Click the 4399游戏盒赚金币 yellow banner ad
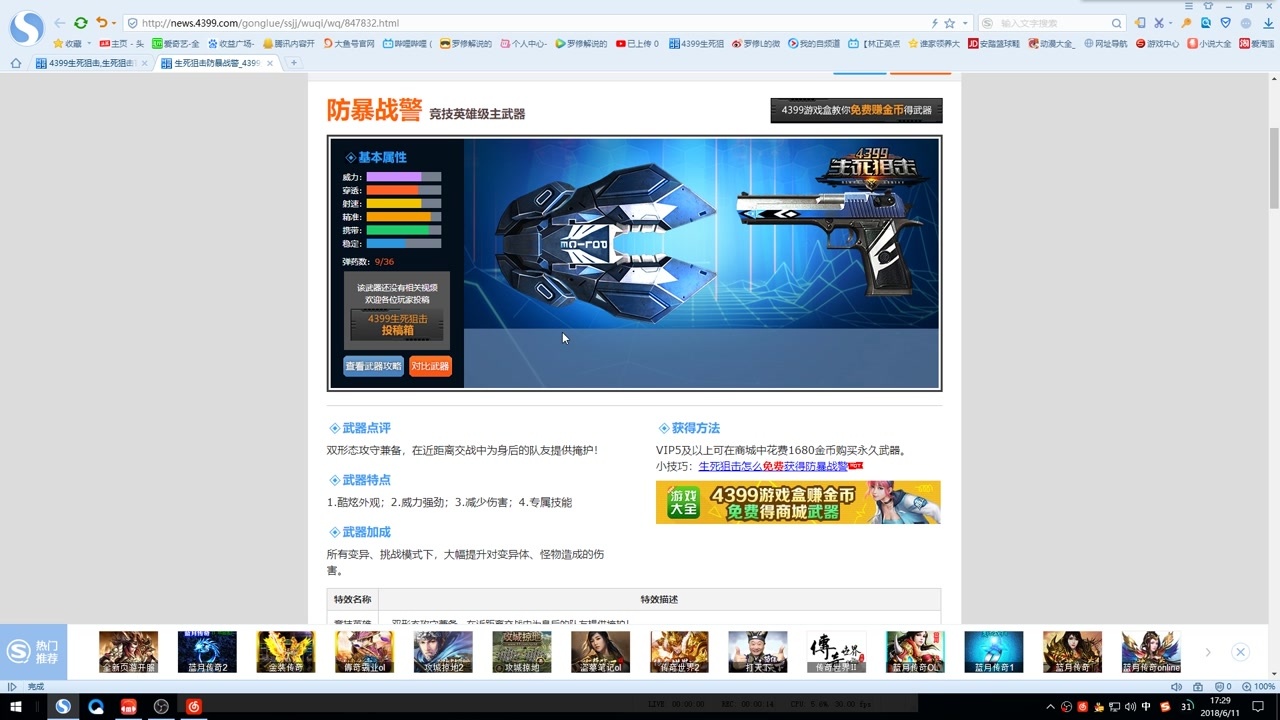1280x720 pixels. pos(798,502)
